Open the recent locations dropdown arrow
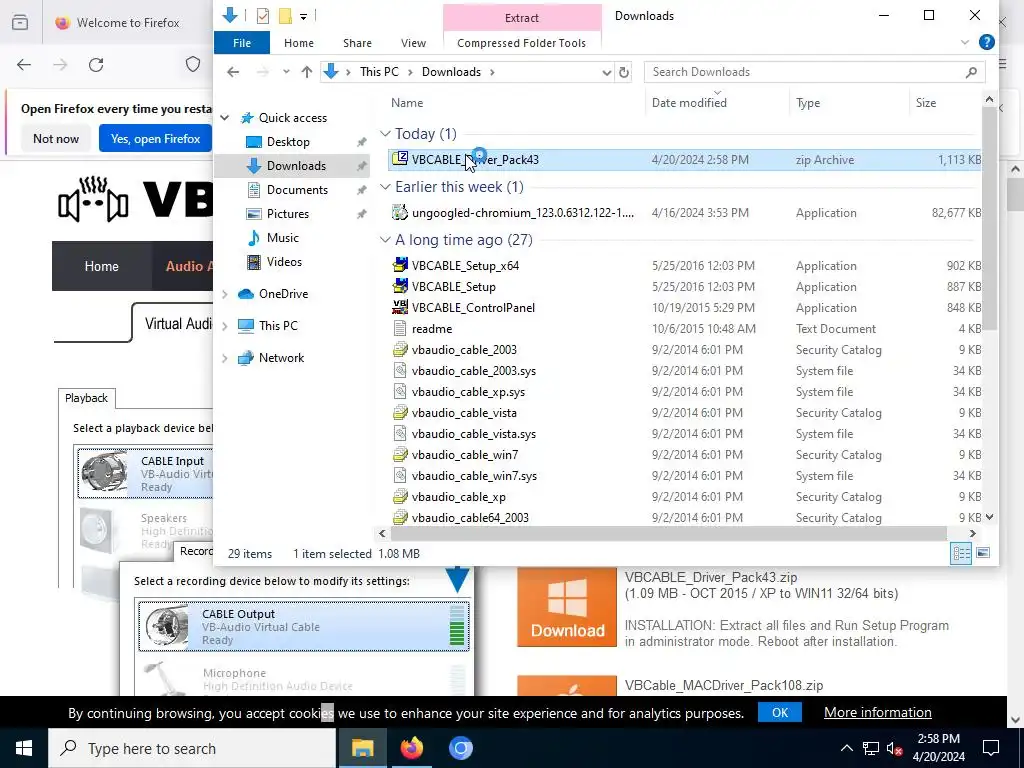This screenshot has width=1024, height=768. (286, 72)
